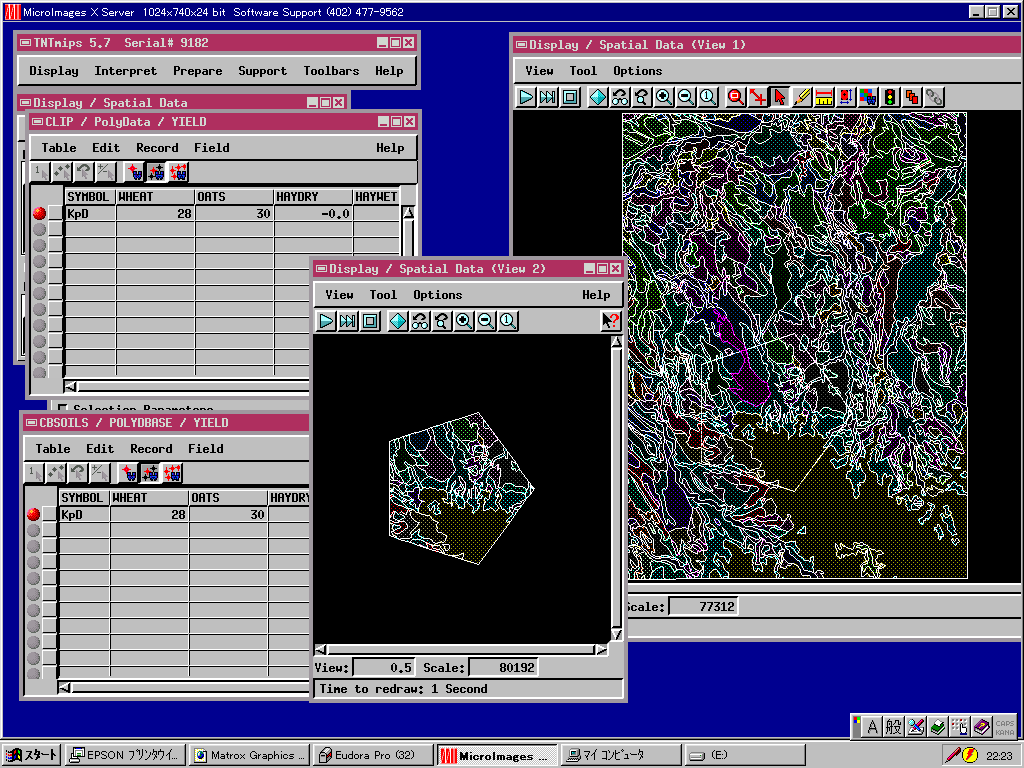Click the Redraw play icon in View 1
1024x768 pixels.
[527, 97]
